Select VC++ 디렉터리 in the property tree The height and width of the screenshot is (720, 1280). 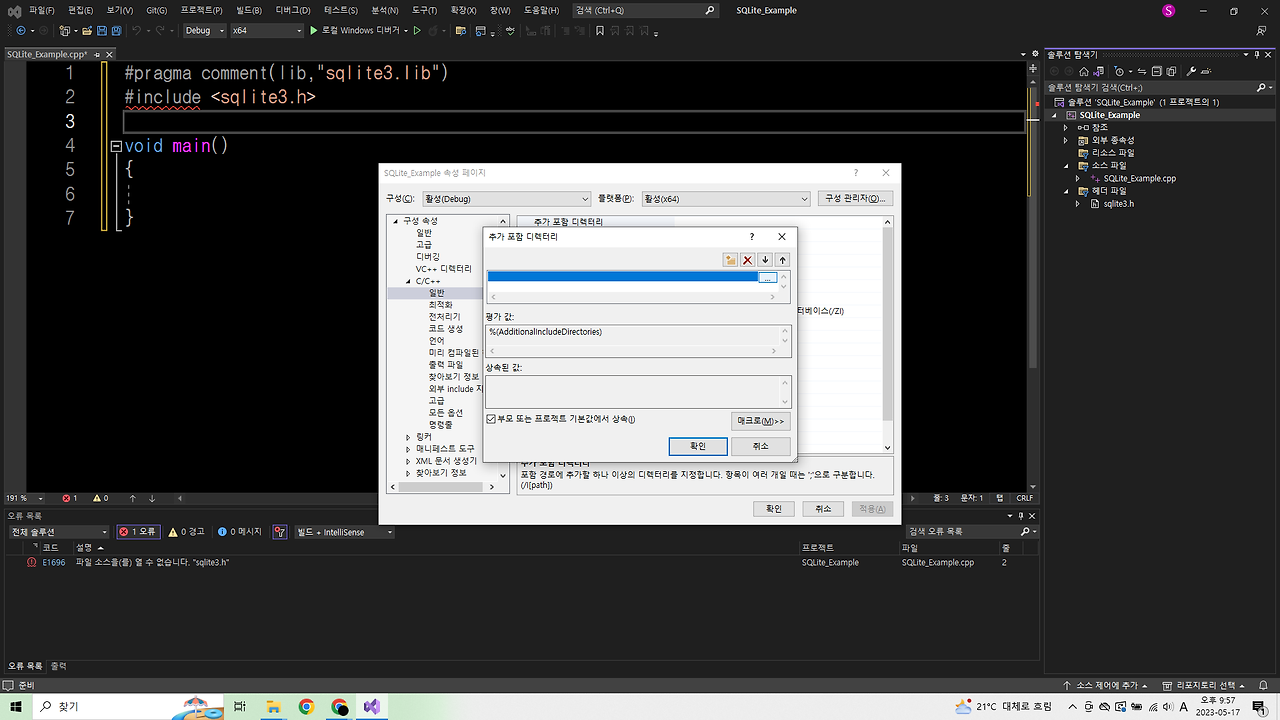click(443, 269)
